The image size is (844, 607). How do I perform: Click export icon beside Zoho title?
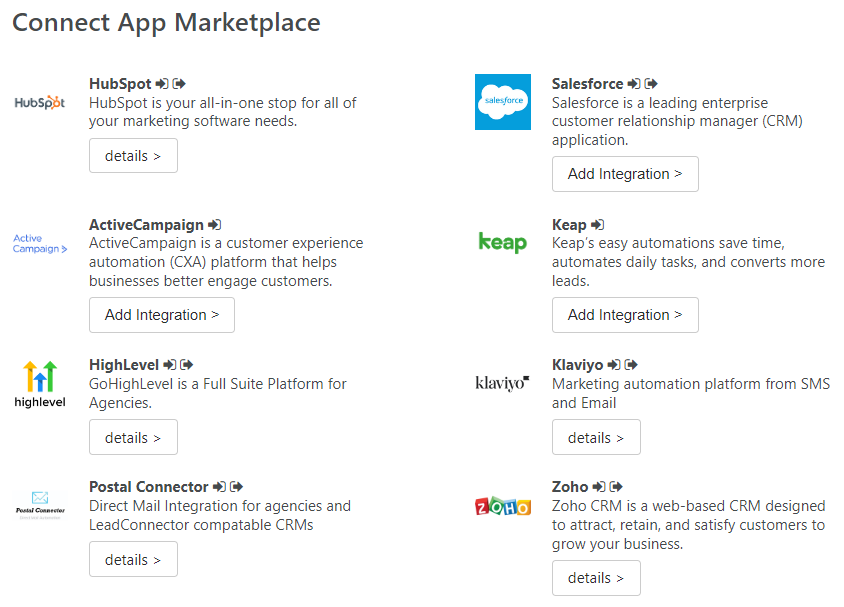click(616, 487)
